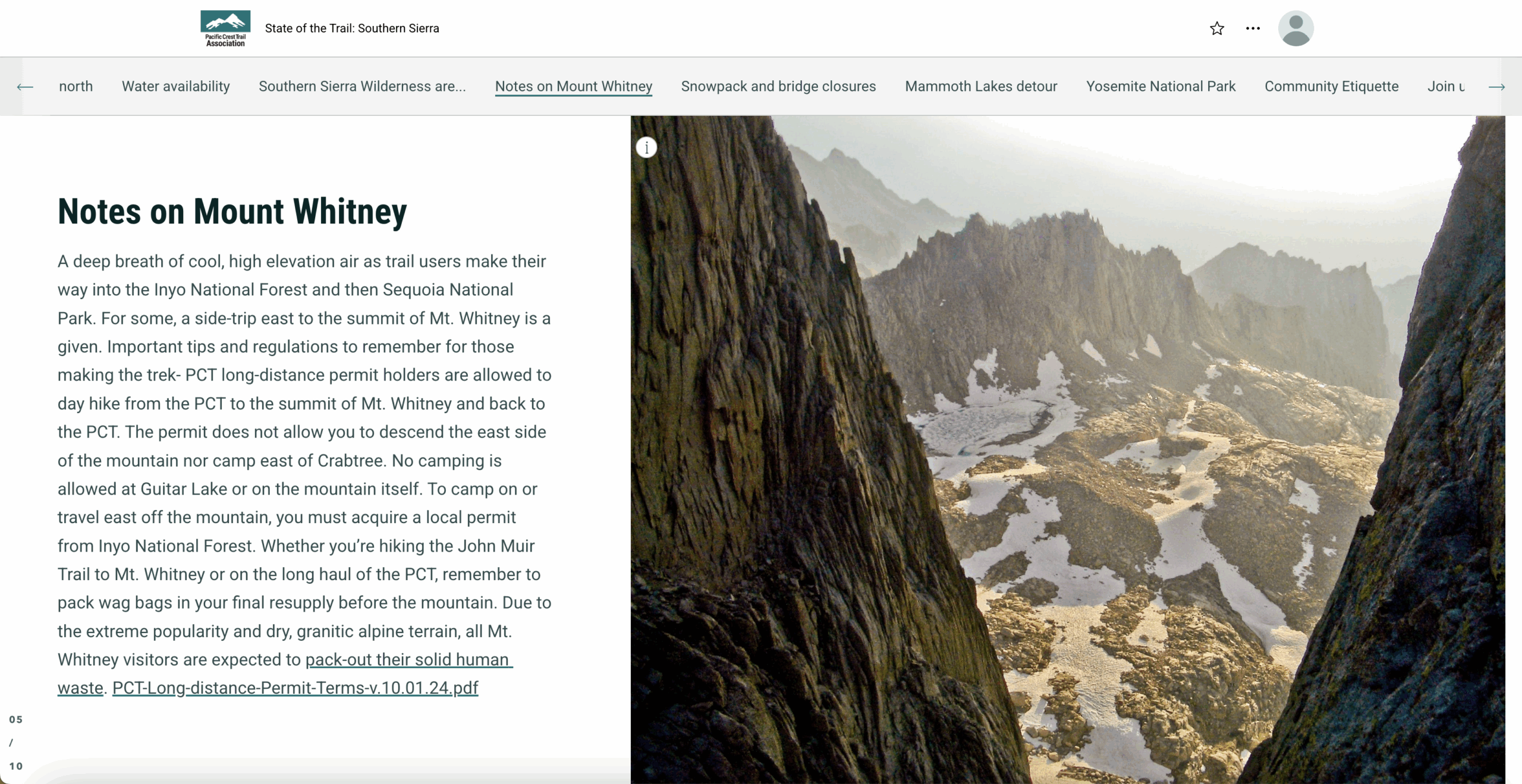The height and width of the screenshot is (784, 1522).
Task: Open PCT-Long-distance-Permit-Terms-v.10.01.24.pdf link
Action: click(x=295, y=688)
